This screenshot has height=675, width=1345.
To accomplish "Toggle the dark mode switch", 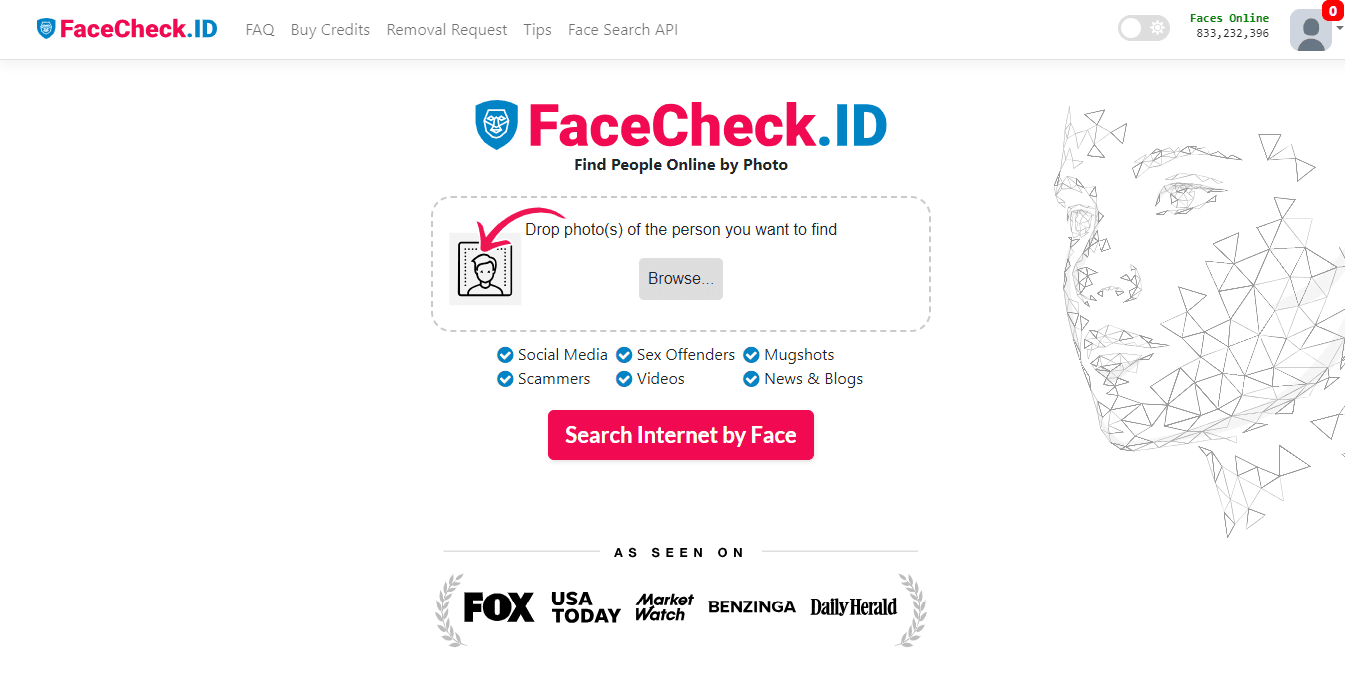I will (1144, 28).
